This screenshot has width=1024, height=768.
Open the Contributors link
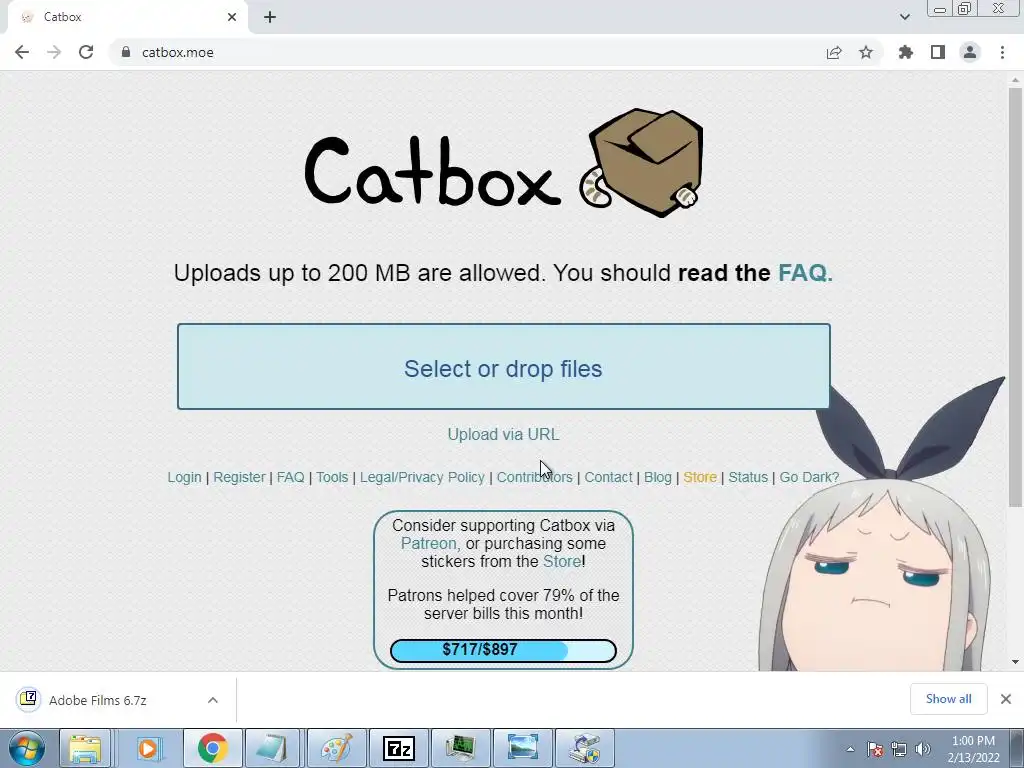[534, 477]
